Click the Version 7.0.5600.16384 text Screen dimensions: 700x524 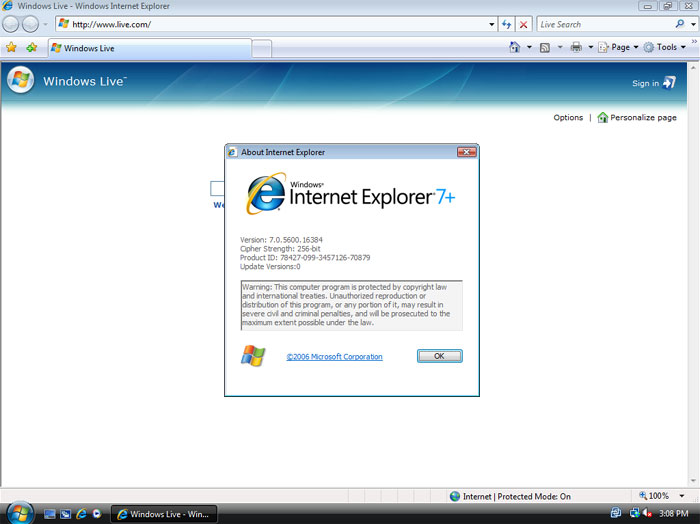(281, 240)
